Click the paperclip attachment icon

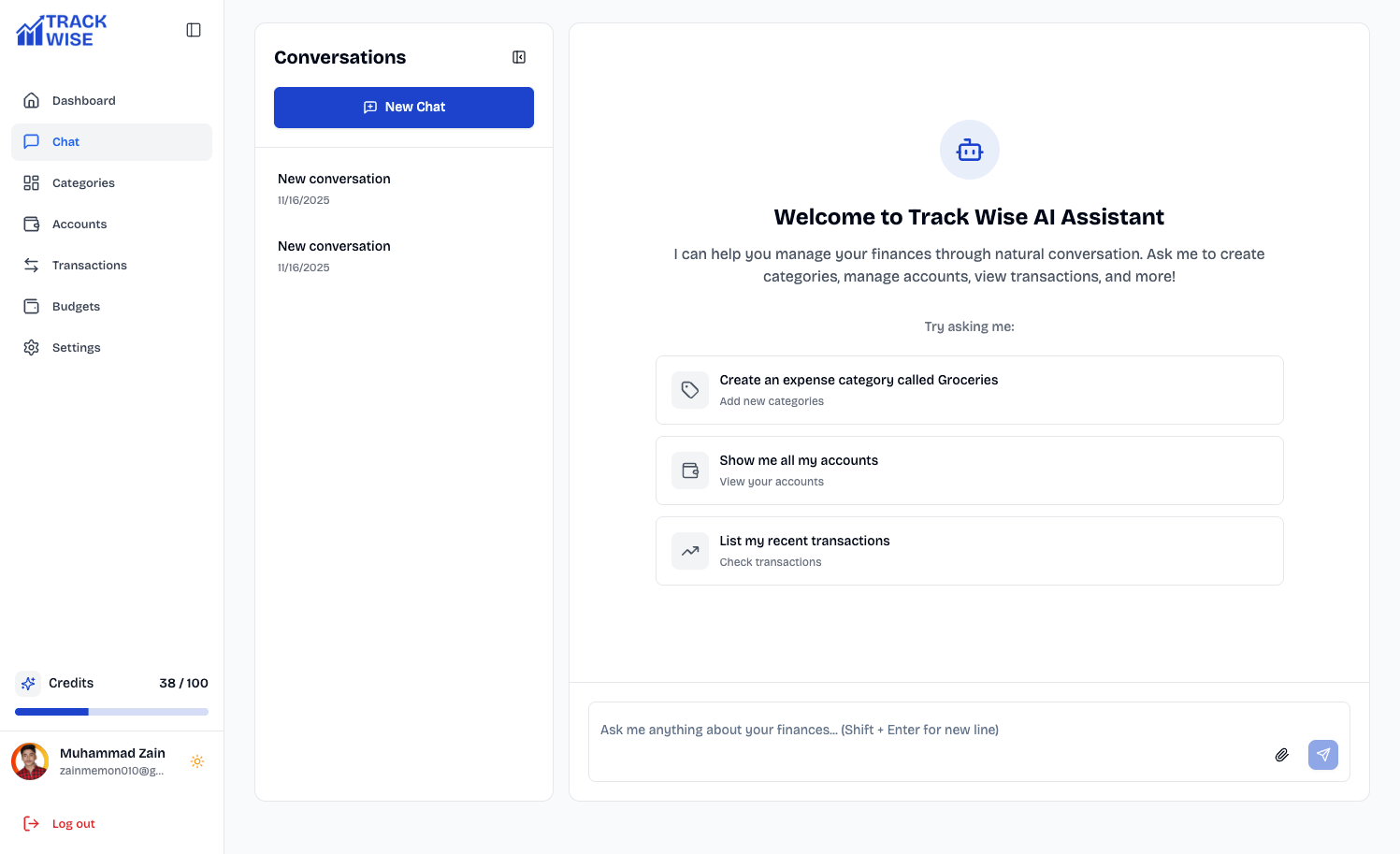(1281, 754)
